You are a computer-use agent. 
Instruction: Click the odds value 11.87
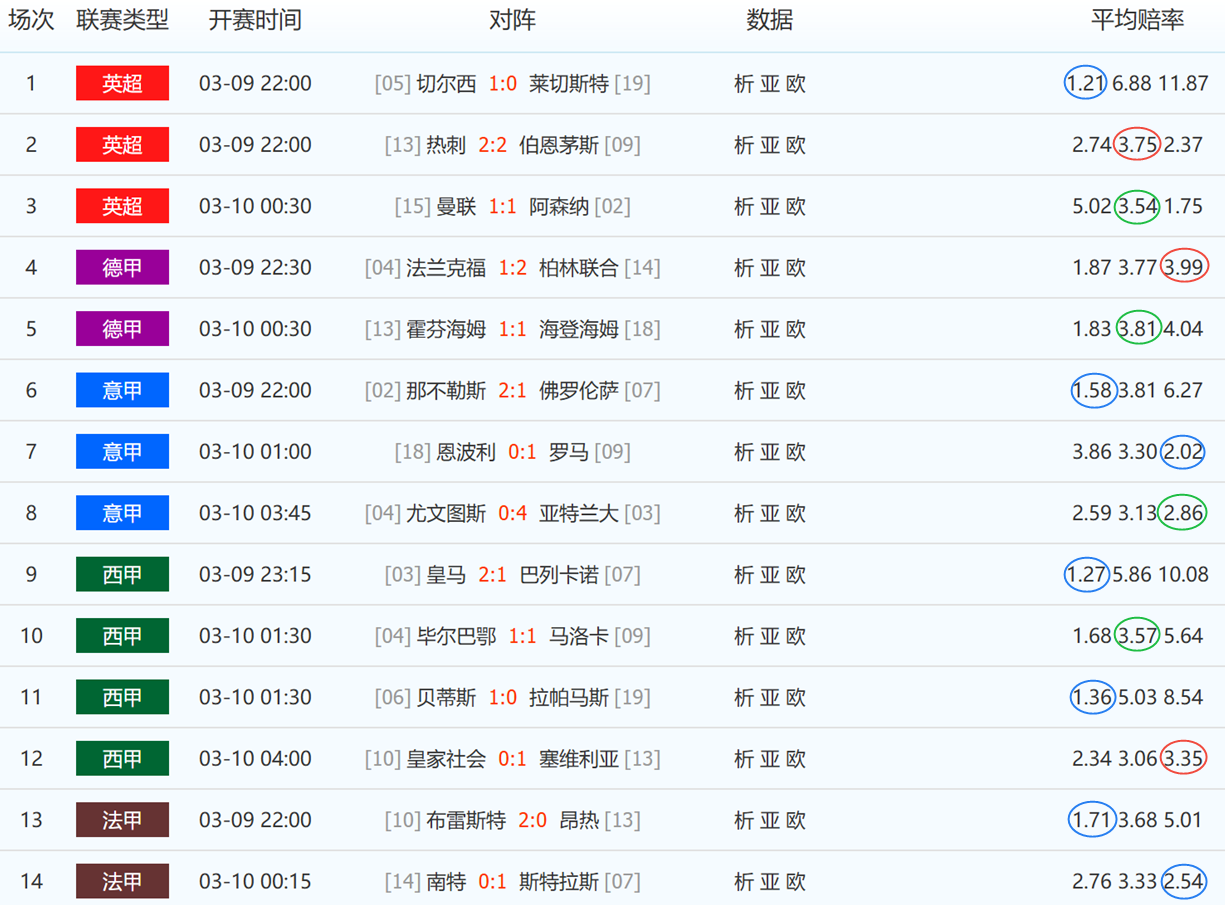[1183, 84]
